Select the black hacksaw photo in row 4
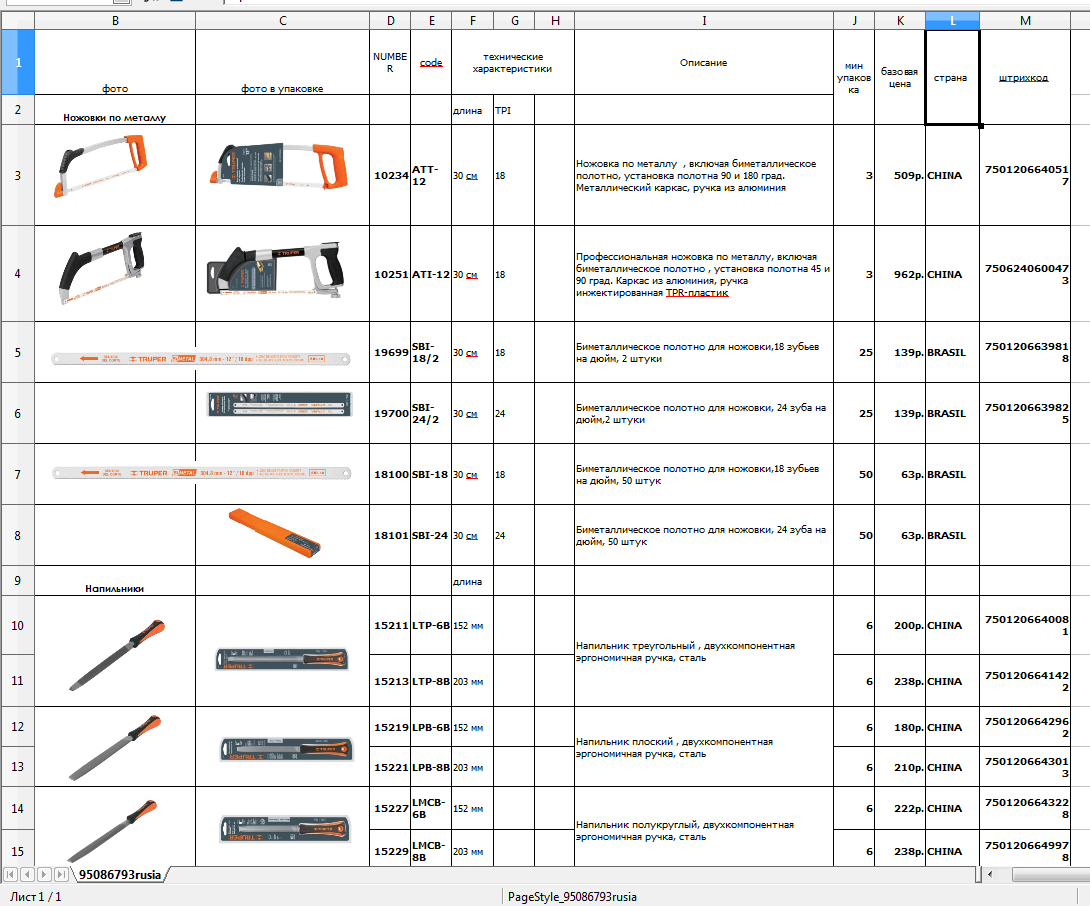 click(x=102, y=268)
